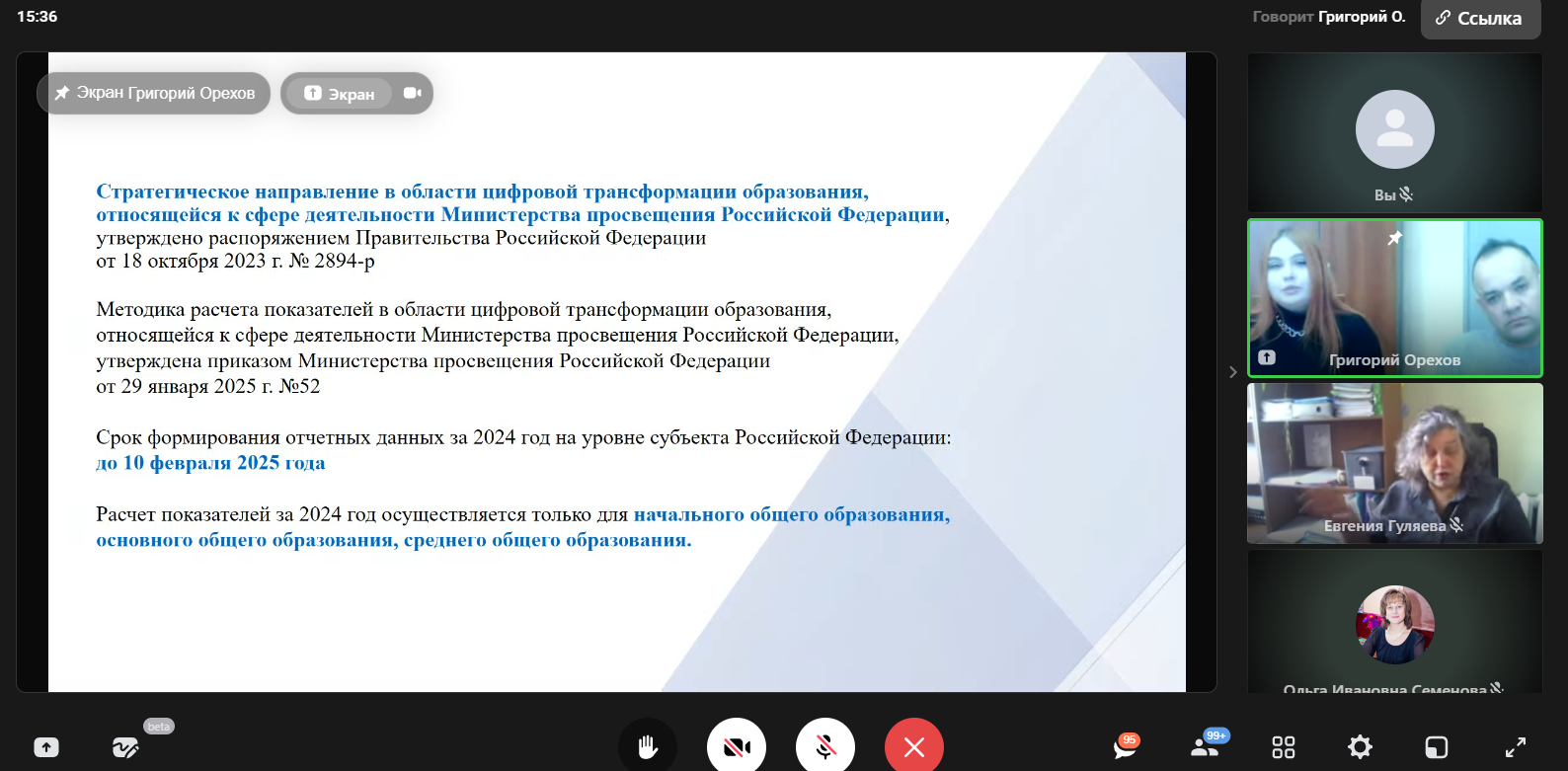The width and height of the screenshot is (1568, 771).
Task: Open meeting settings gear
Action: [x=1360, y=747]
